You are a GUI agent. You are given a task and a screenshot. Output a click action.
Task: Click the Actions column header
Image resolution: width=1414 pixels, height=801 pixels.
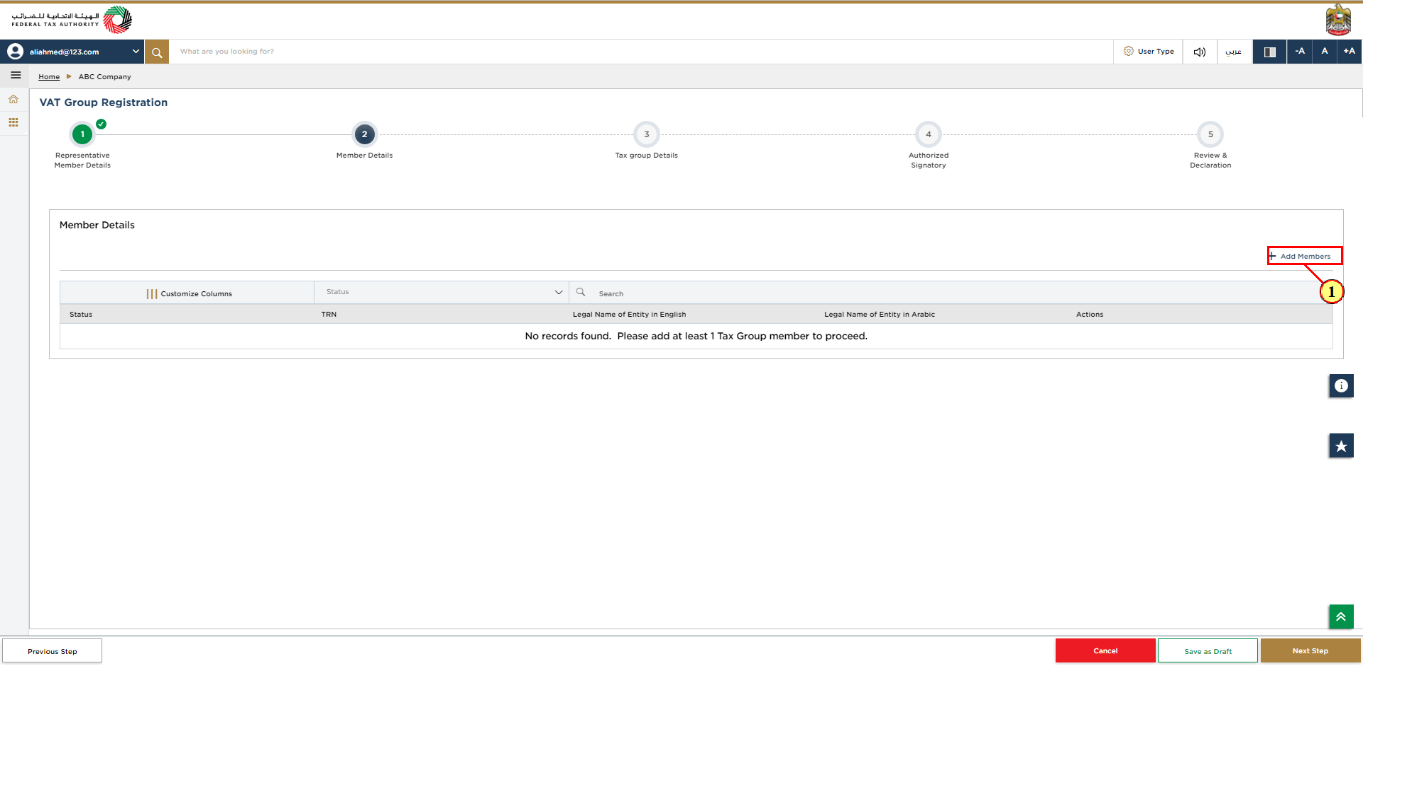[x=1089, y=314]
